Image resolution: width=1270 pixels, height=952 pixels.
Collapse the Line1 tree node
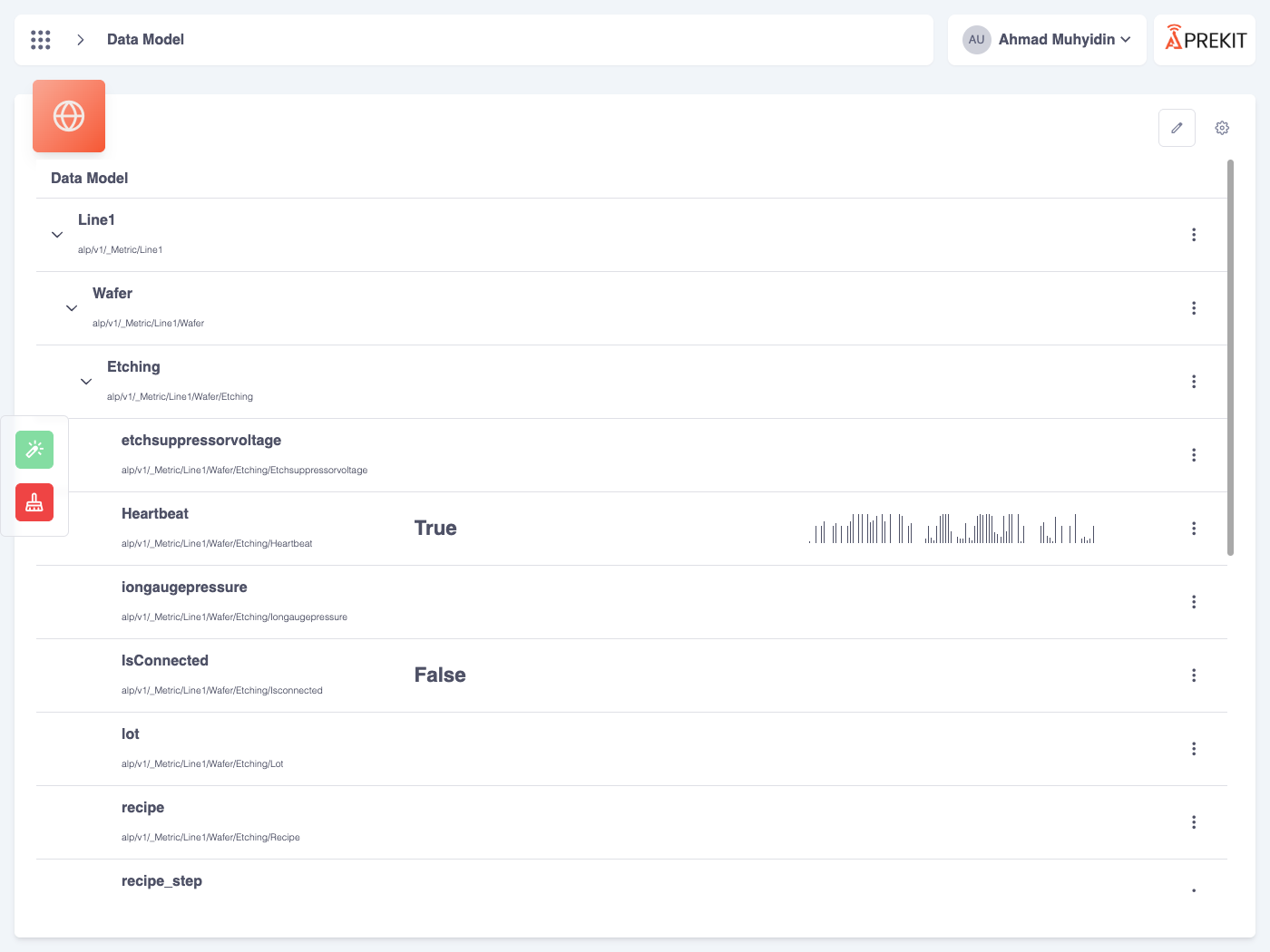57,235
